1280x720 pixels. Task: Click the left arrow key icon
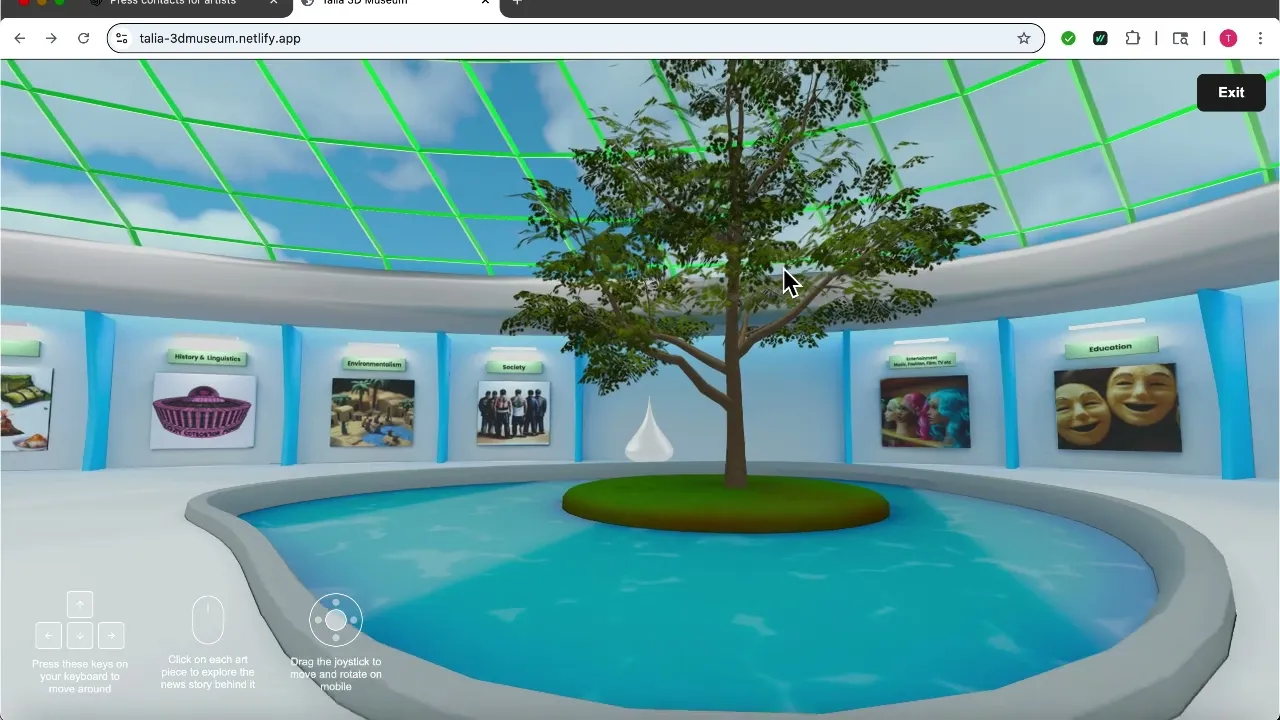click(48, 635)
